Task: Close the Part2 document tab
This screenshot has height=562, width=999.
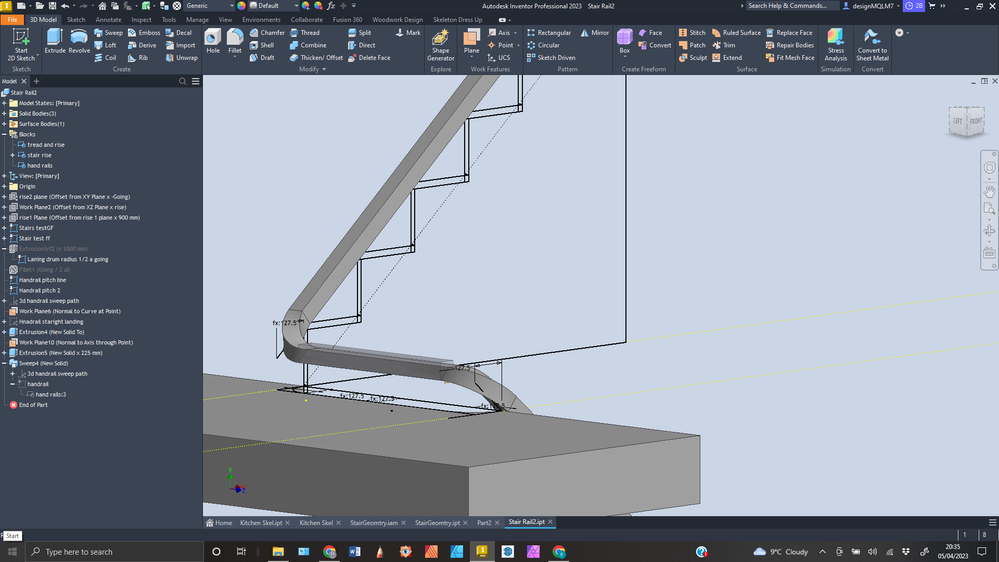Action: point(497,522)
